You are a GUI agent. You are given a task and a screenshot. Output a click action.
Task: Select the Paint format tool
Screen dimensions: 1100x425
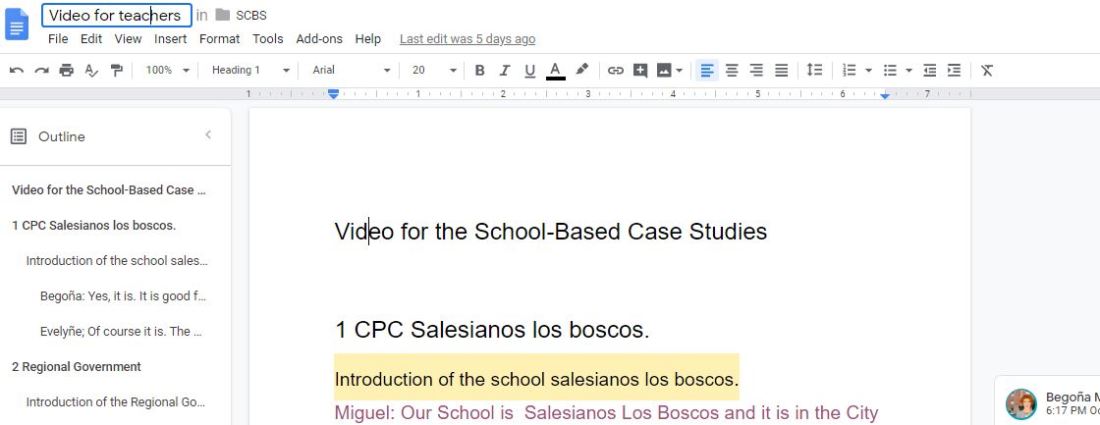[x=116, y=70]
